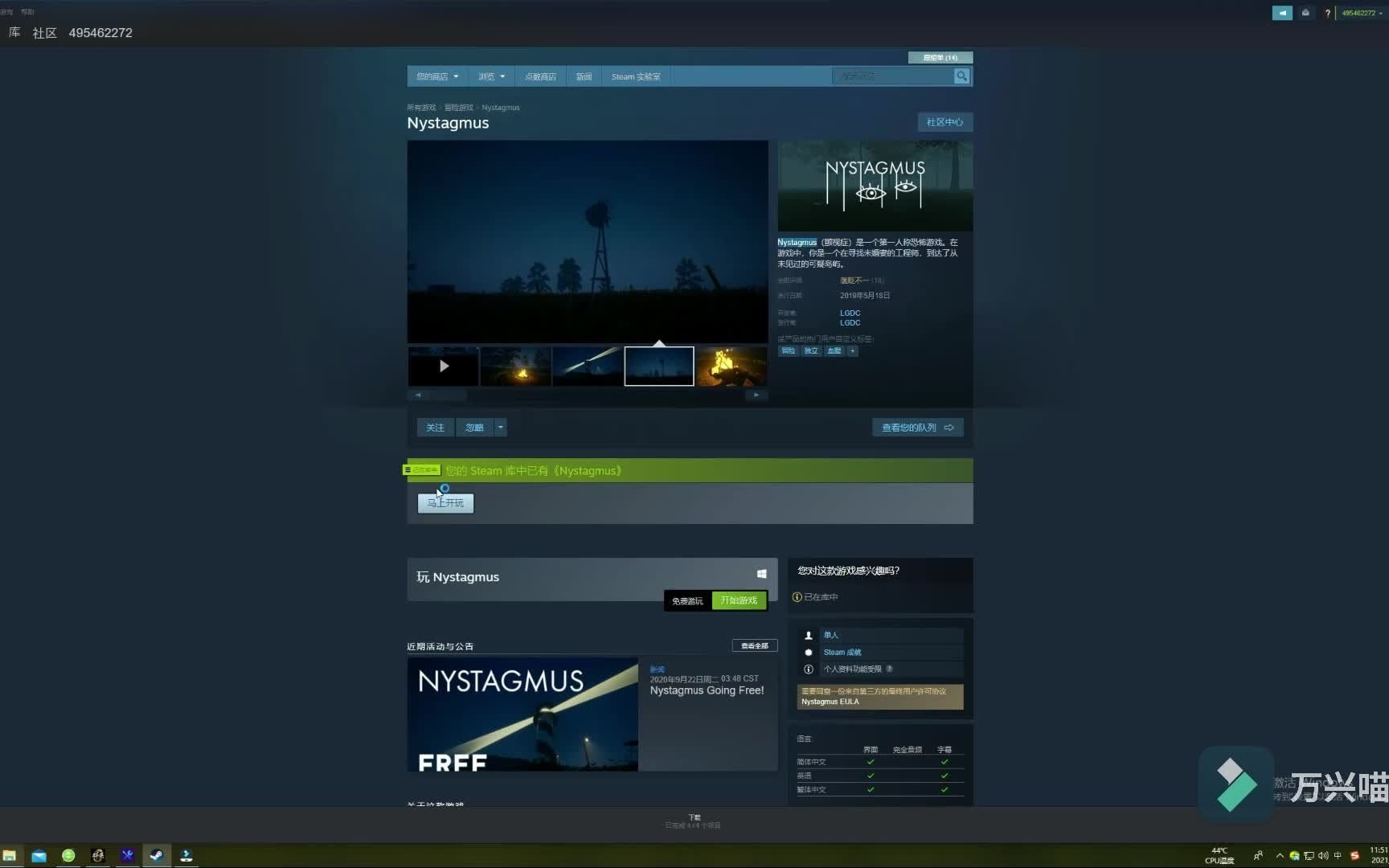Open the 点数商店 points shop tab
This screenshot has width=1389, height=868.
tap(540, 76)
